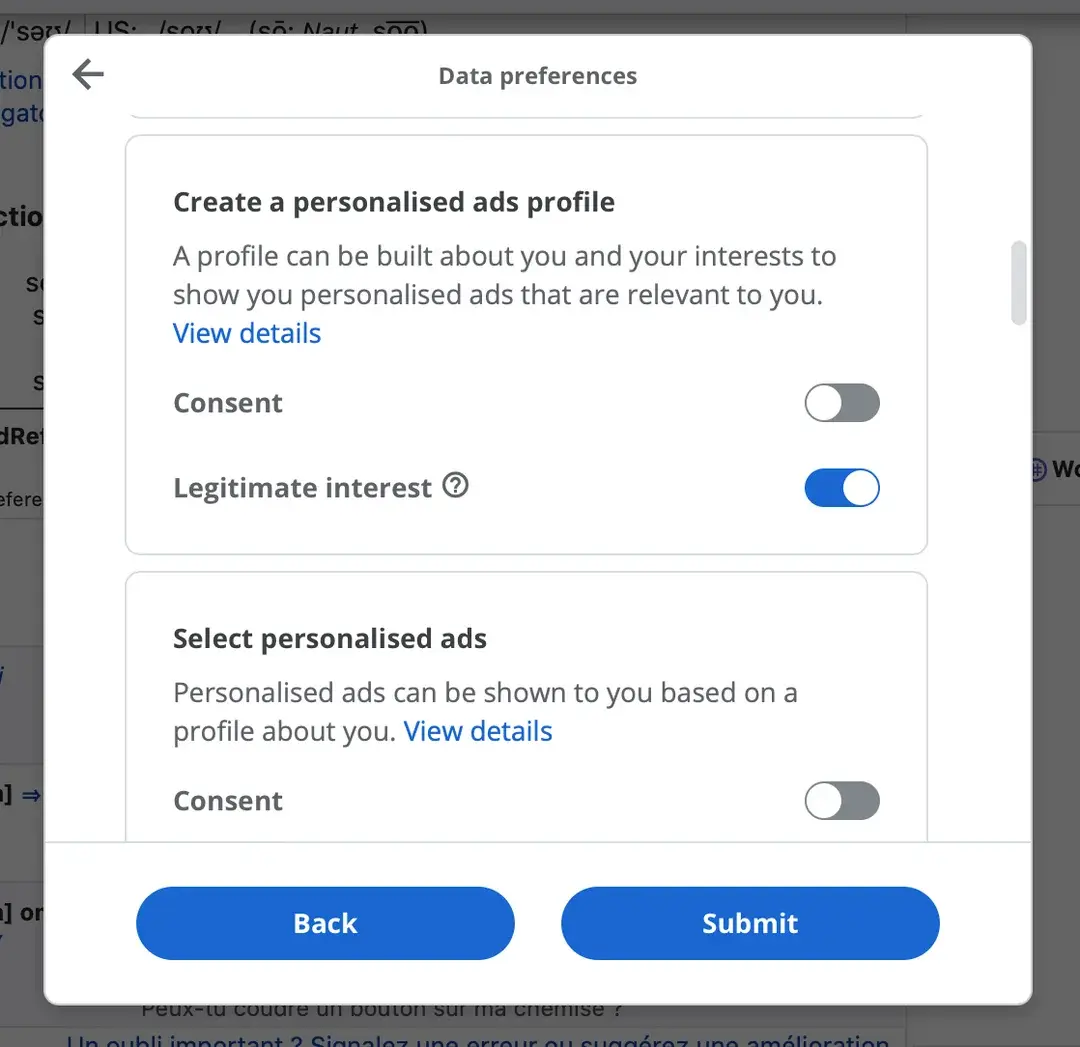1080x1047 pixels.
Task: Click the dialog's vertical scrollbar thumb
Action: point(1018,282)
